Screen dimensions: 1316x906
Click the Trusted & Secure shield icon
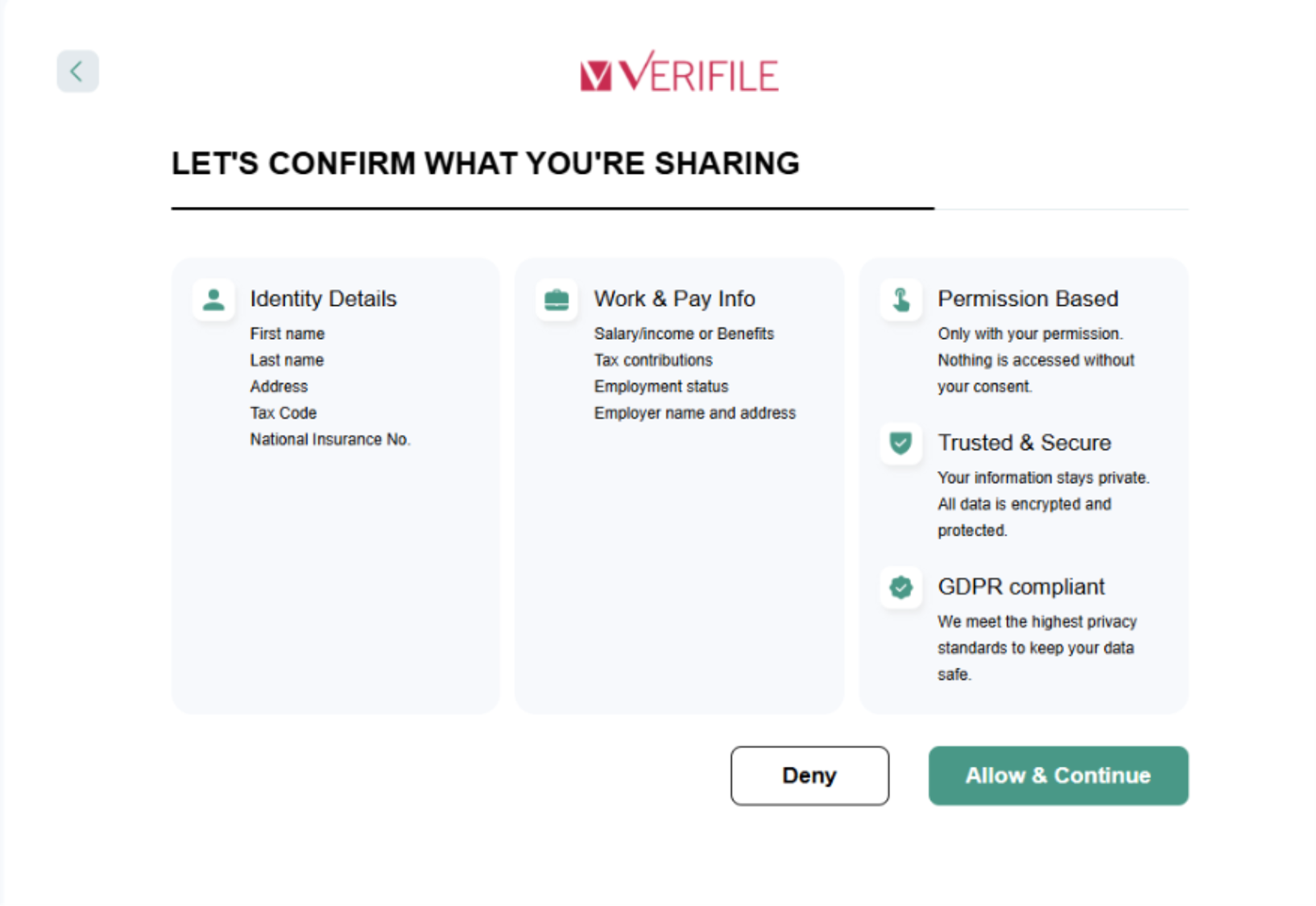(x=900, y=443)
